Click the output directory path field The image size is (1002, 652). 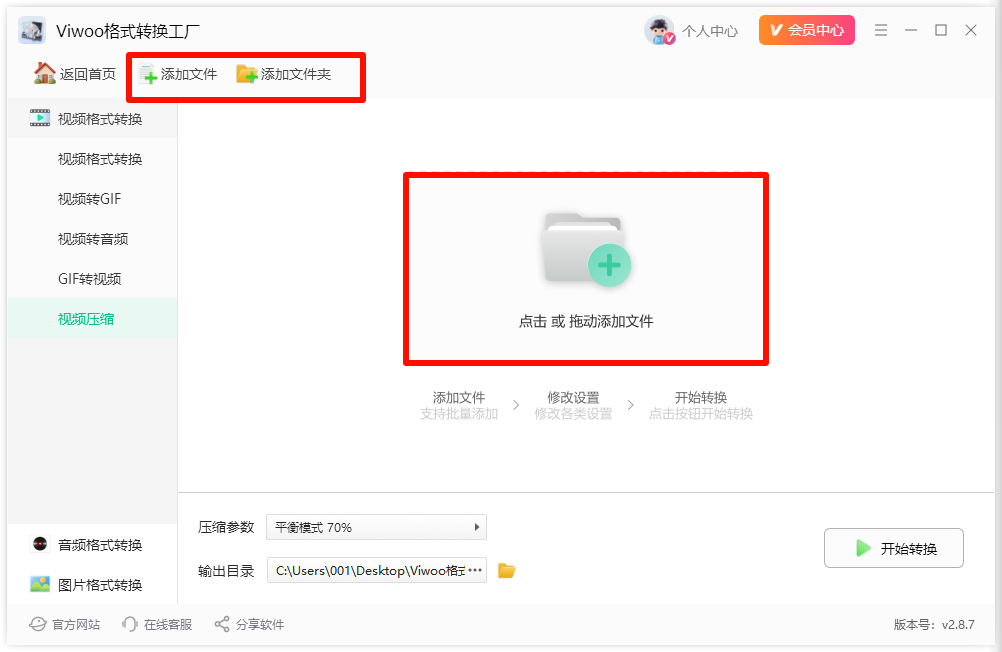click(376, 570)
